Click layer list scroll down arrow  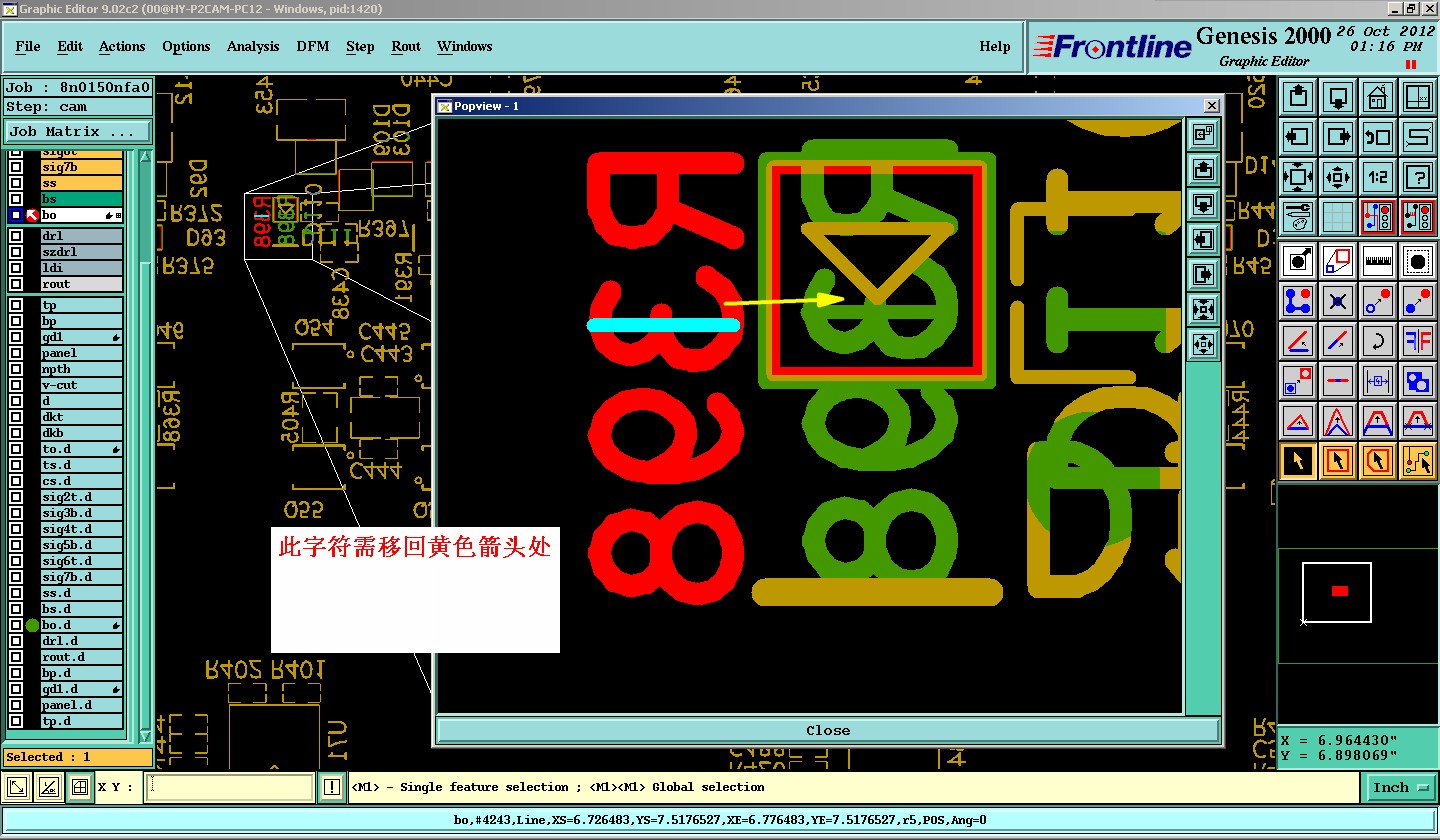click(145, 735)
